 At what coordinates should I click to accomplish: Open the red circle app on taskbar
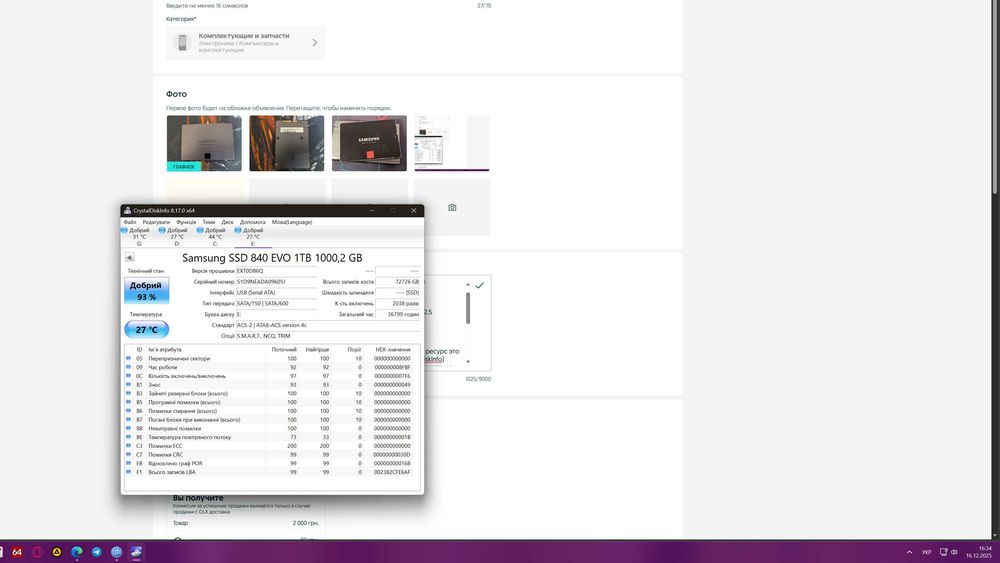37,552
